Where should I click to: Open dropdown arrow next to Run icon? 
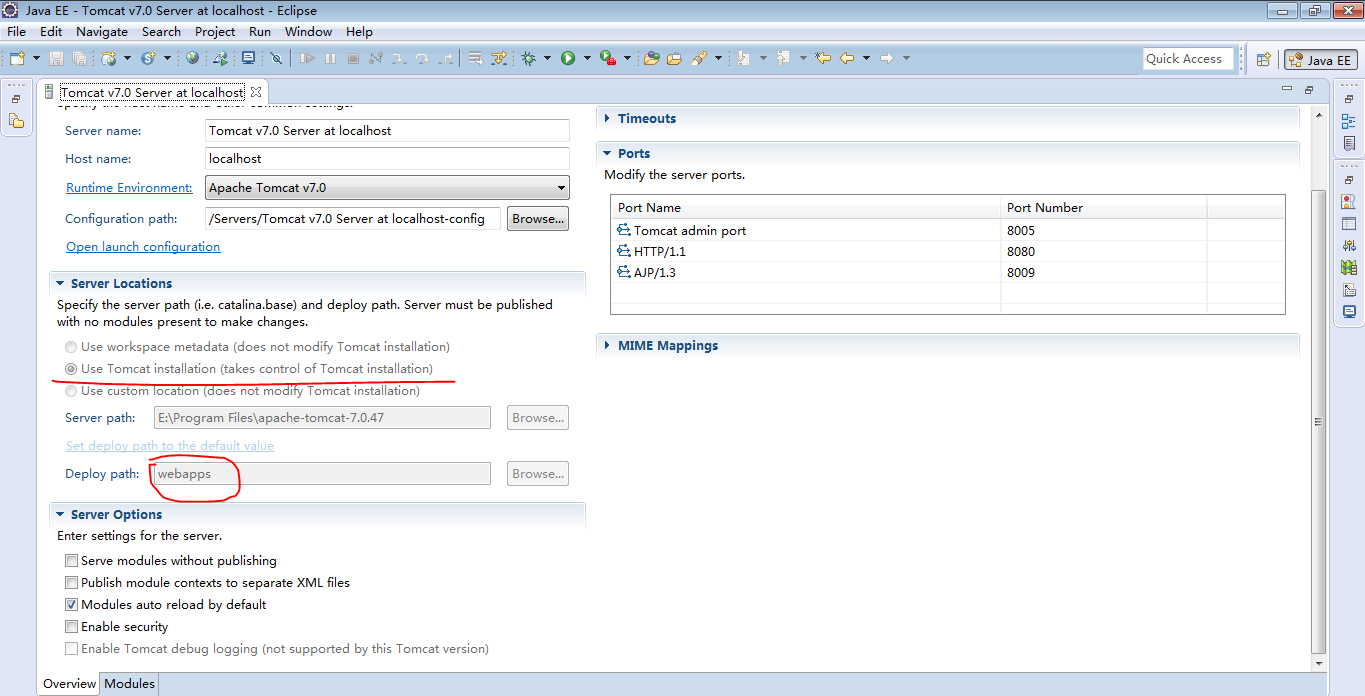click(x=587, y=58)
